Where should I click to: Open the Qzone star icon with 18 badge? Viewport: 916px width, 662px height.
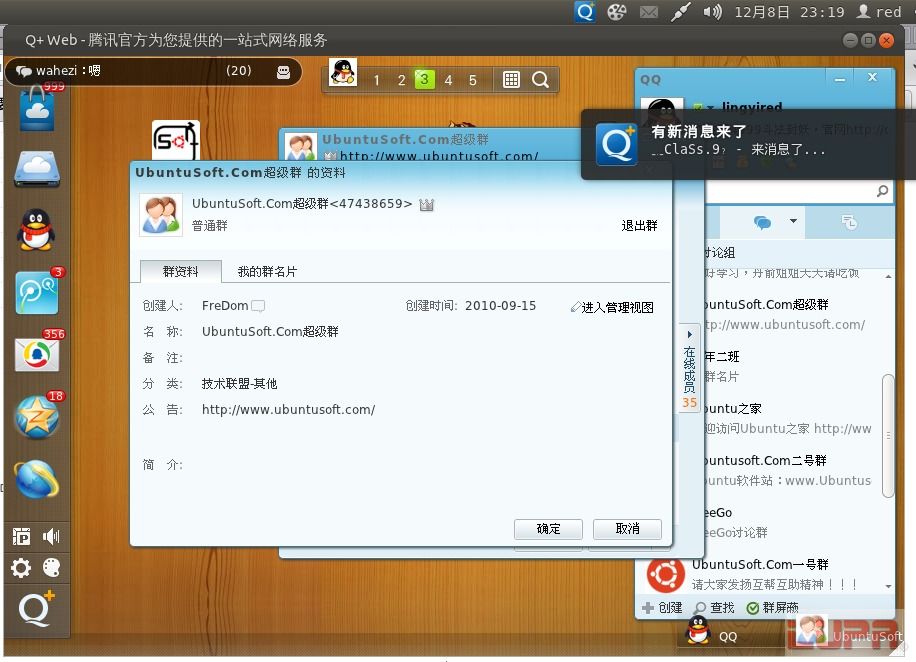click(37, 417)
